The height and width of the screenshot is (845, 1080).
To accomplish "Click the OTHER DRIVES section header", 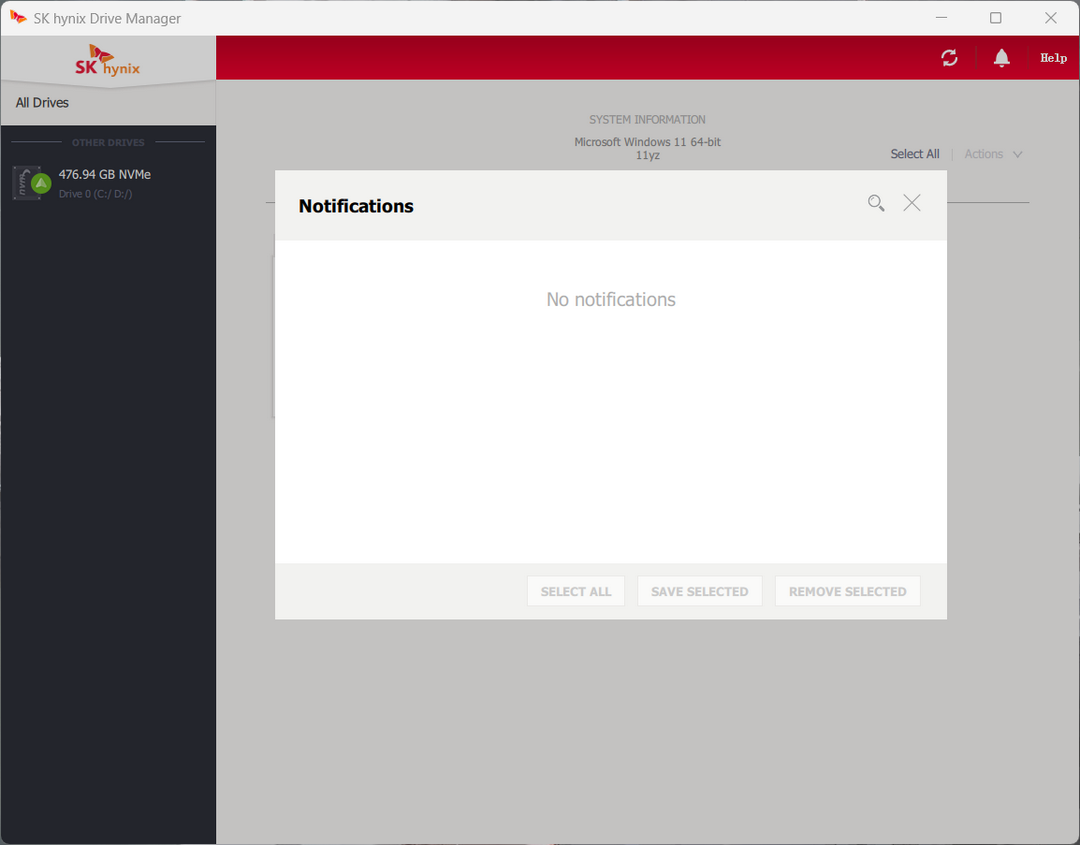I will point(108,142).
